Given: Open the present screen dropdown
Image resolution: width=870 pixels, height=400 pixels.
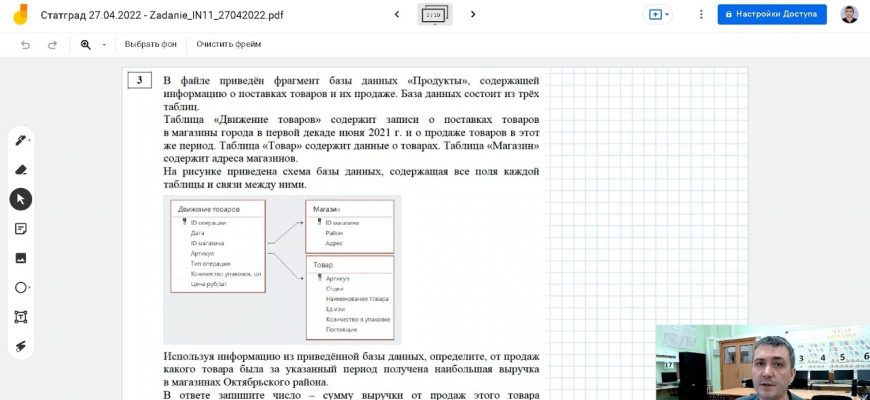Looking at the screenshot, I should coord(659,15).
